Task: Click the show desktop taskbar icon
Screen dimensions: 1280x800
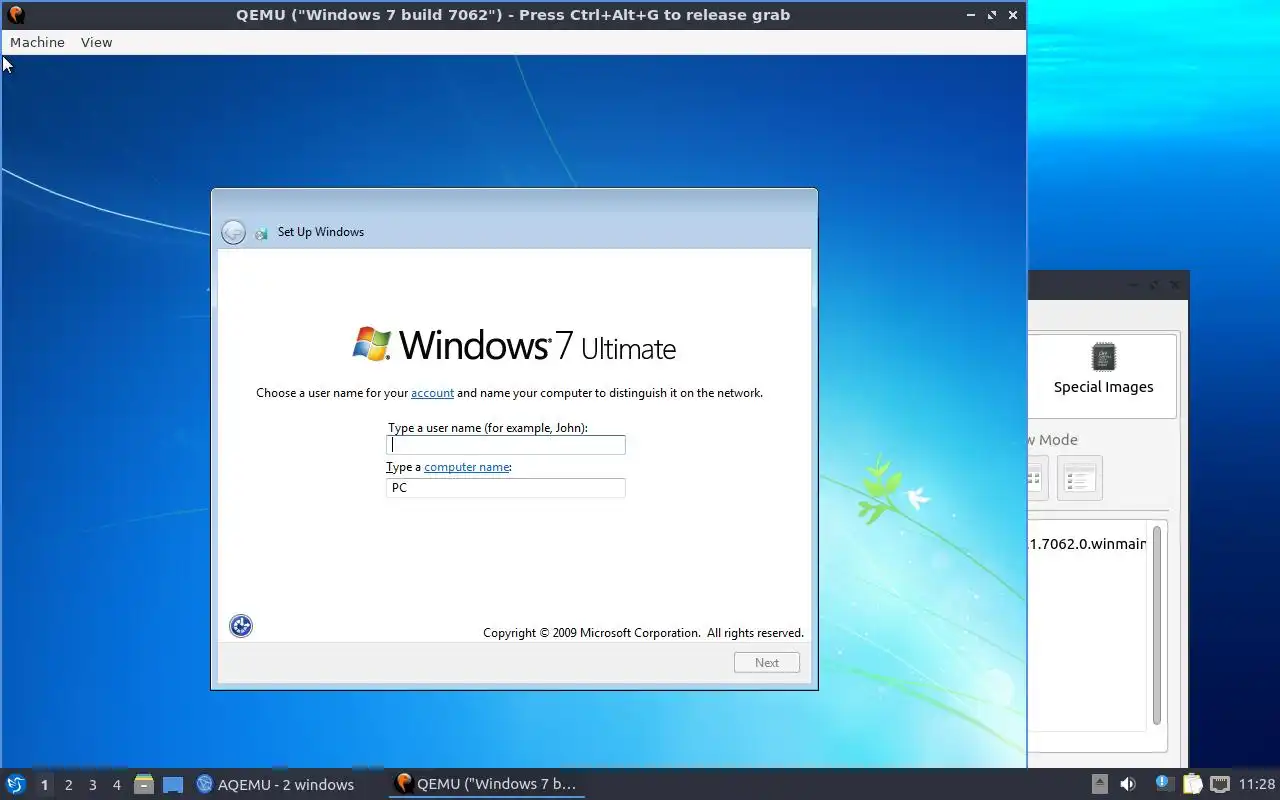Action: click(173, 785)
